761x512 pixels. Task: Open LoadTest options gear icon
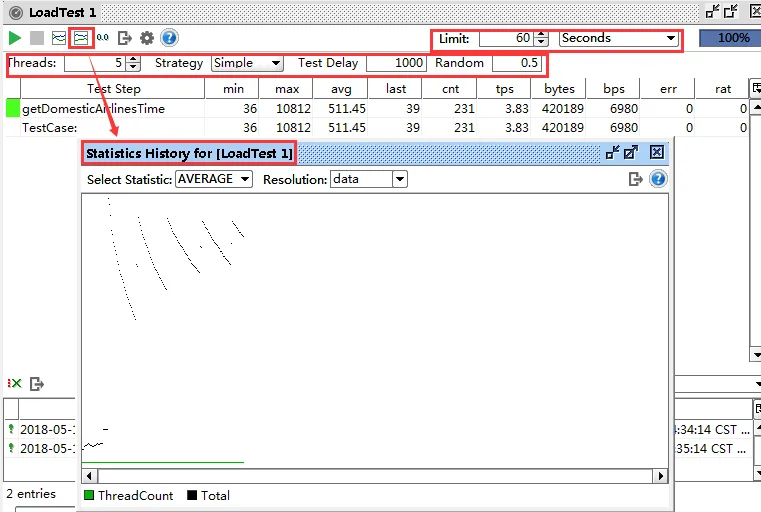147,38
